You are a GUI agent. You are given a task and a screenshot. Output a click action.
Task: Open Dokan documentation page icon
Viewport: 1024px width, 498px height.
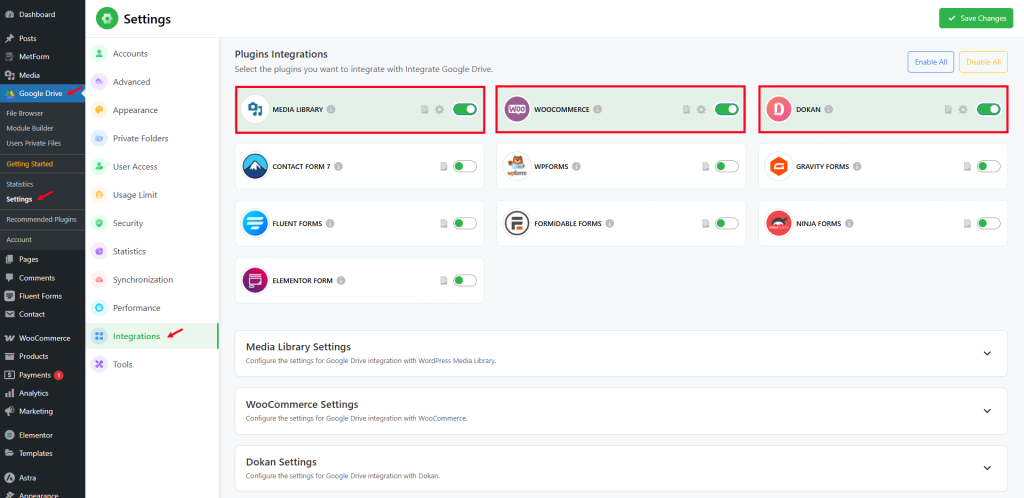pyautogui.click(x=948, y=110)
